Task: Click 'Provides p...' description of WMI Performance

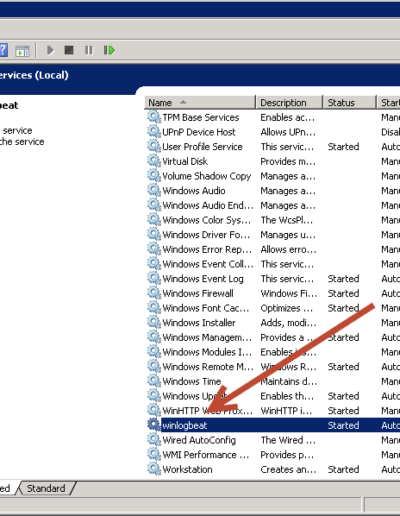Action: point(288,455)
